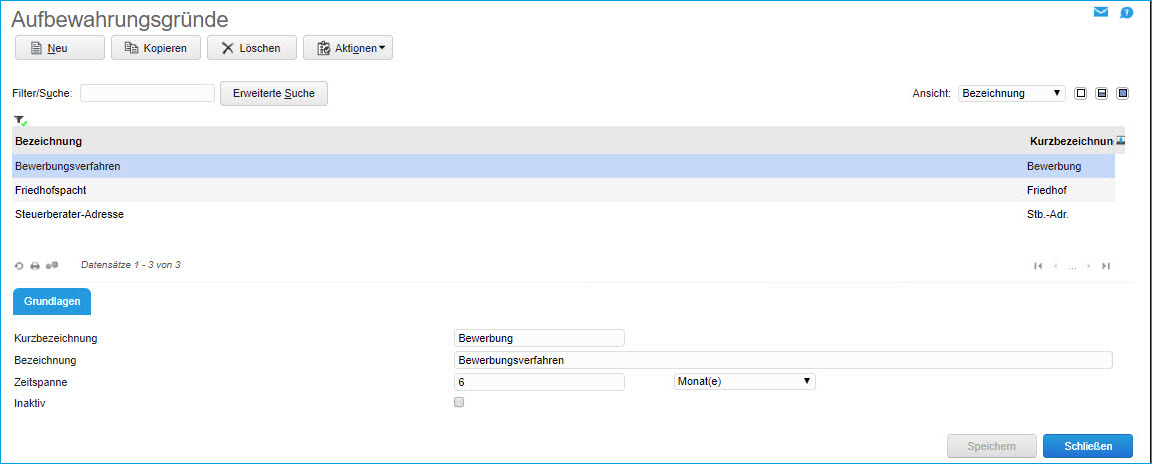Refresh the record list
Viewport: 1152px width, 464px height.
tap(19, 266)
